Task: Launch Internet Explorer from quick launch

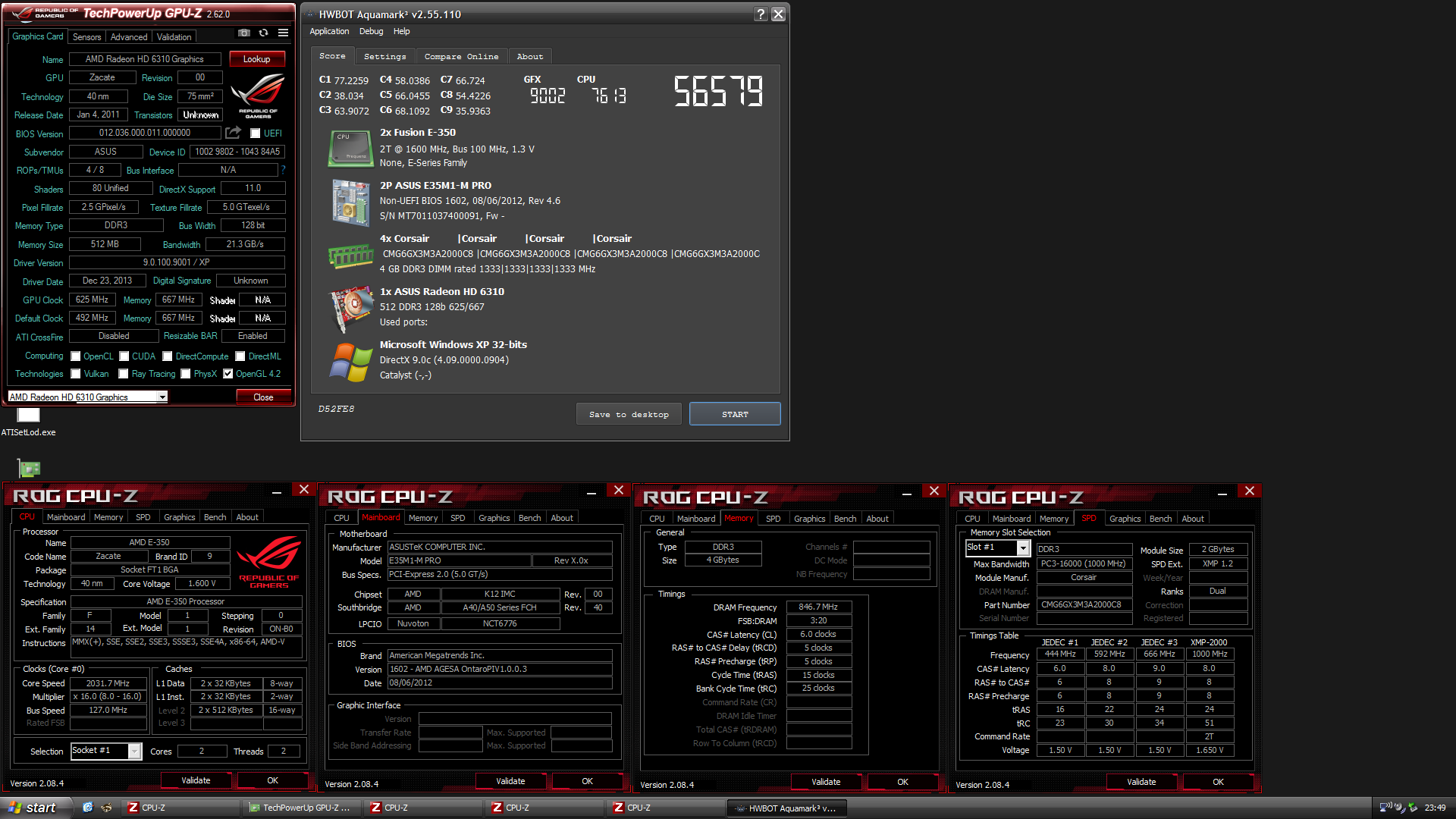Action: (88, 808)
